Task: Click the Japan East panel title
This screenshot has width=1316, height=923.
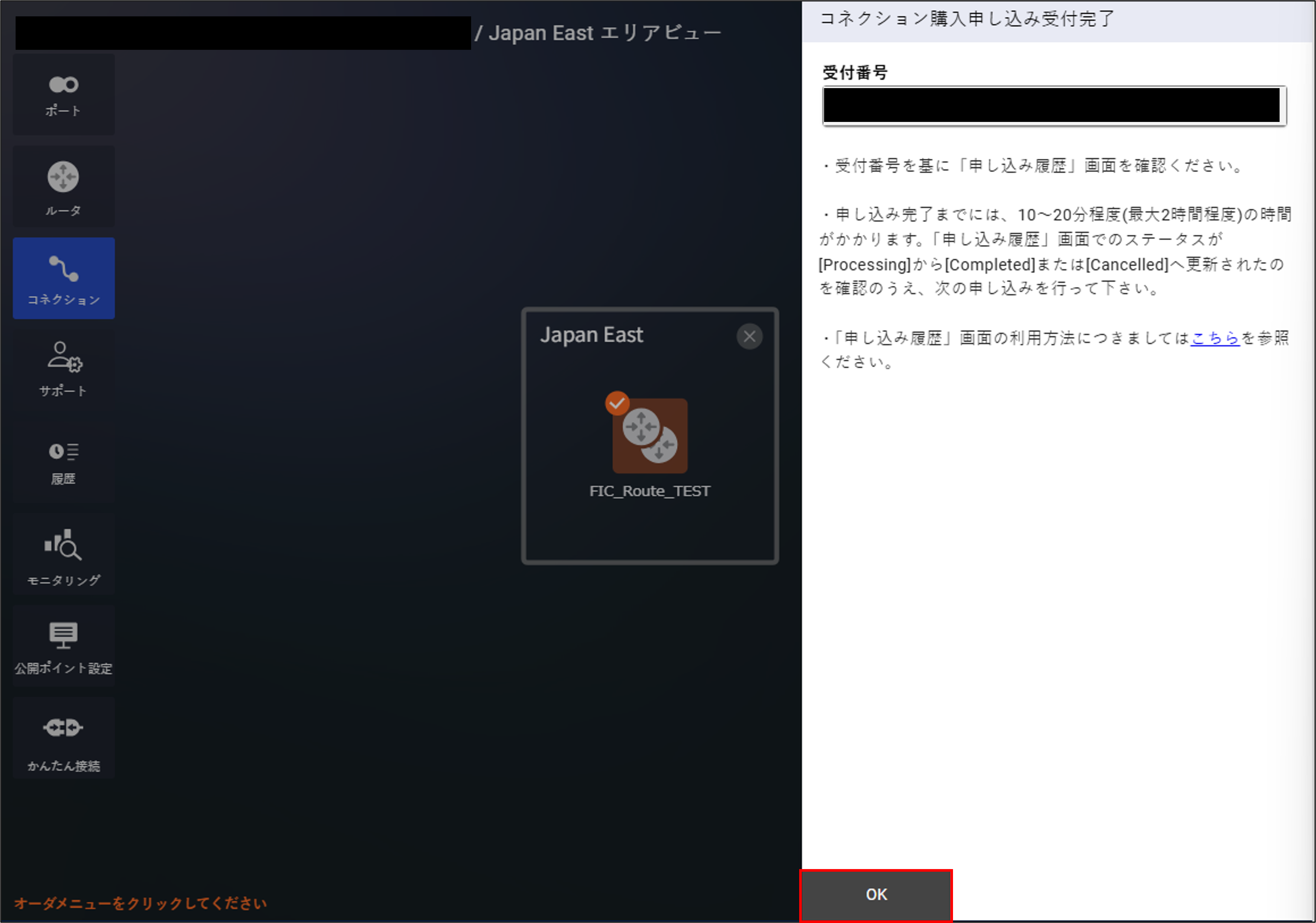Action: coord(591,335)
